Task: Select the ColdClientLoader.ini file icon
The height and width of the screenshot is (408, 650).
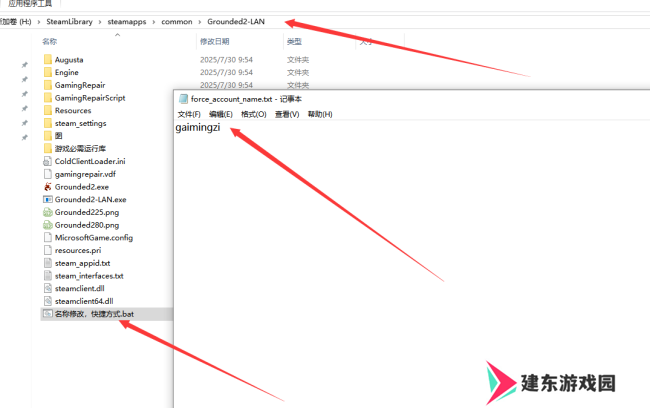Action: point(48,161)
